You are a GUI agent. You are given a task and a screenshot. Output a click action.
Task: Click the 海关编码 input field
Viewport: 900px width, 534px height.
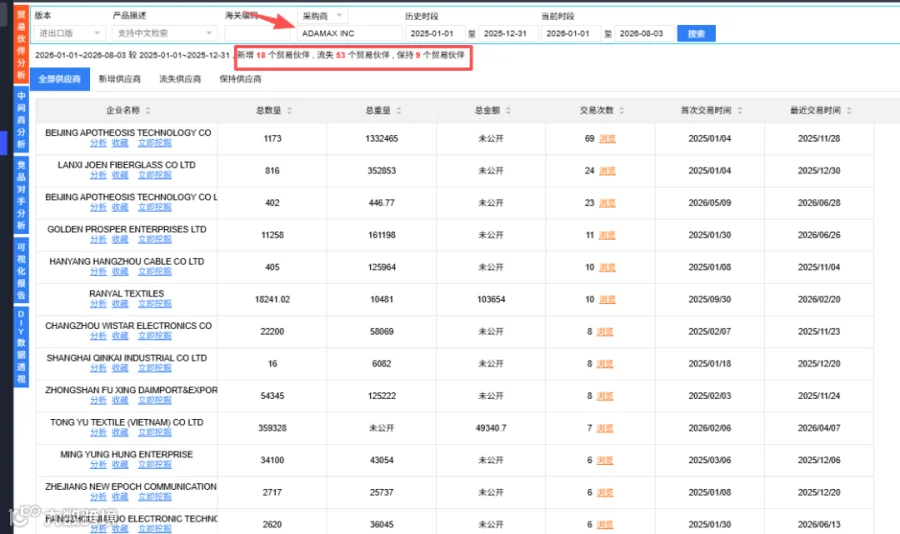(258, 33)
